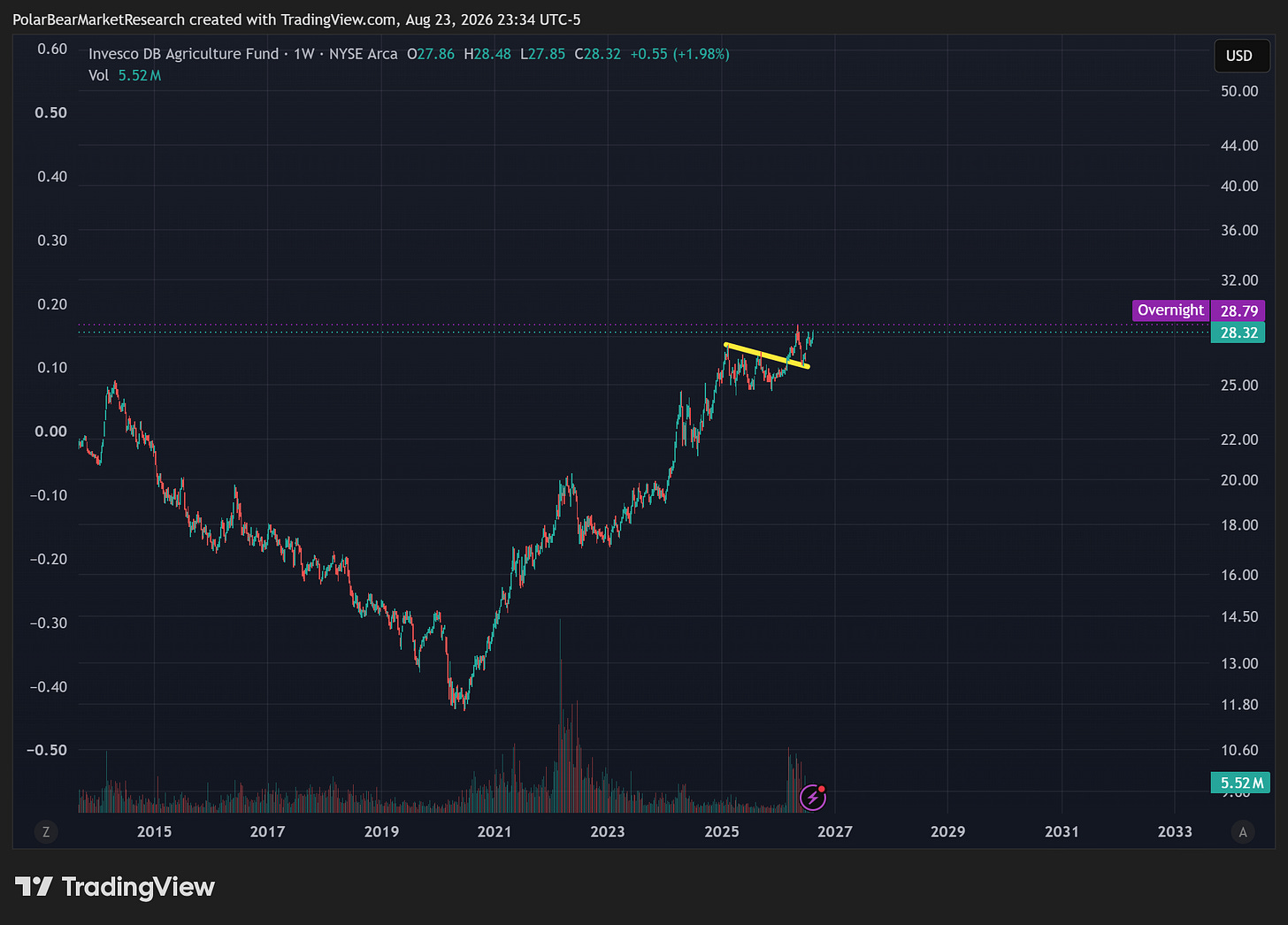
Task: Click the 13.00 price scale label
Action: tap(1239, 663)
